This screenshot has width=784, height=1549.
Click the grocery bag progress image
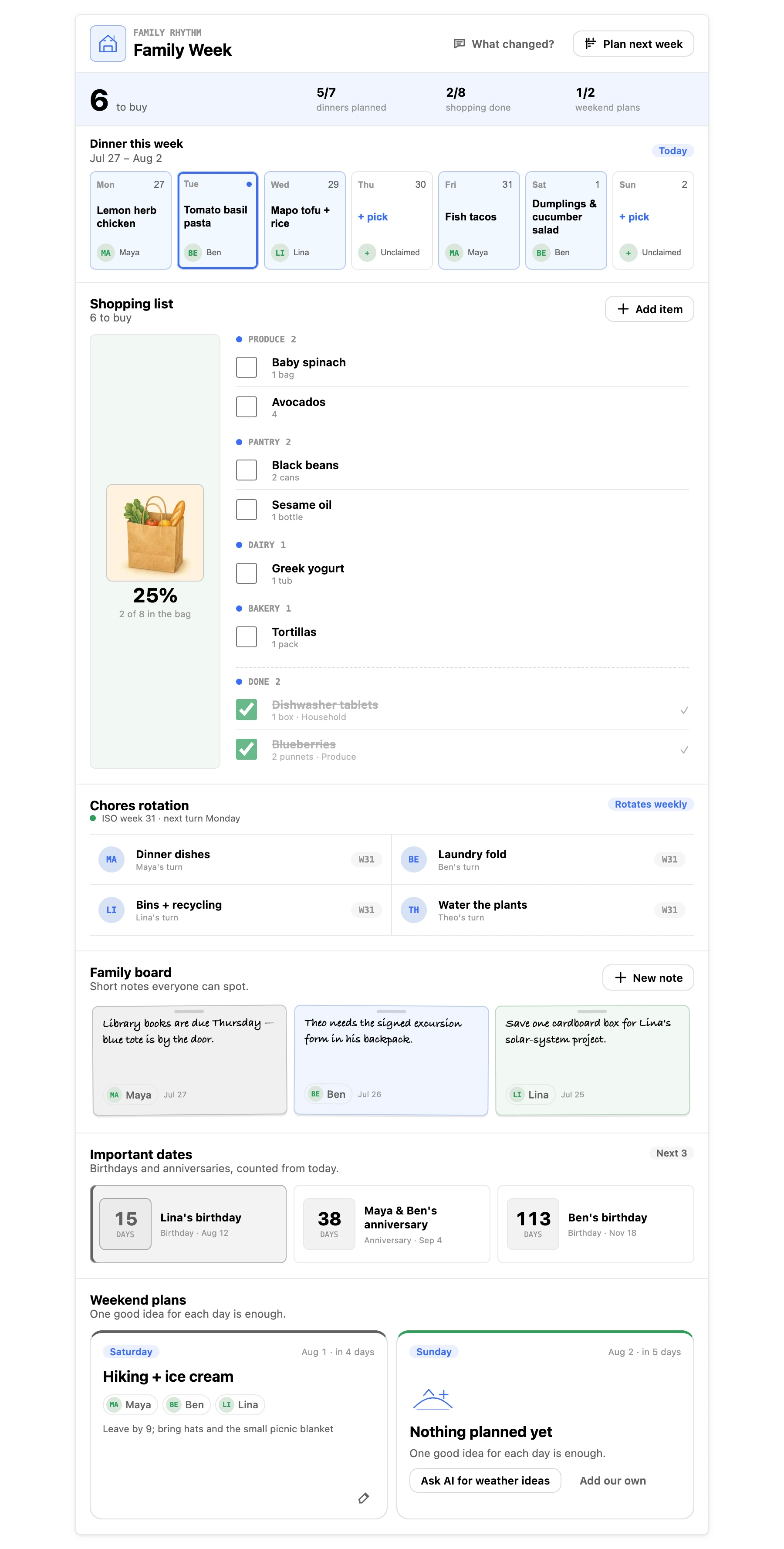pyautogui.click(x=155, y=533)
